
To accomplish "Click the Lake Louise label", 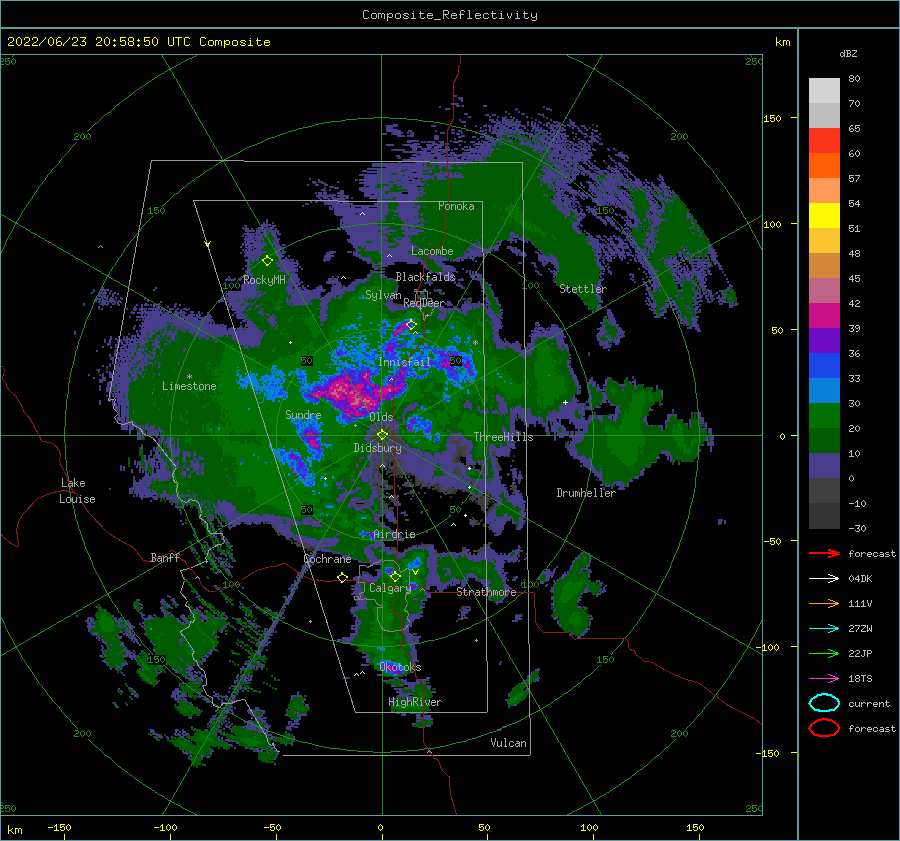I will pos(77,491).
